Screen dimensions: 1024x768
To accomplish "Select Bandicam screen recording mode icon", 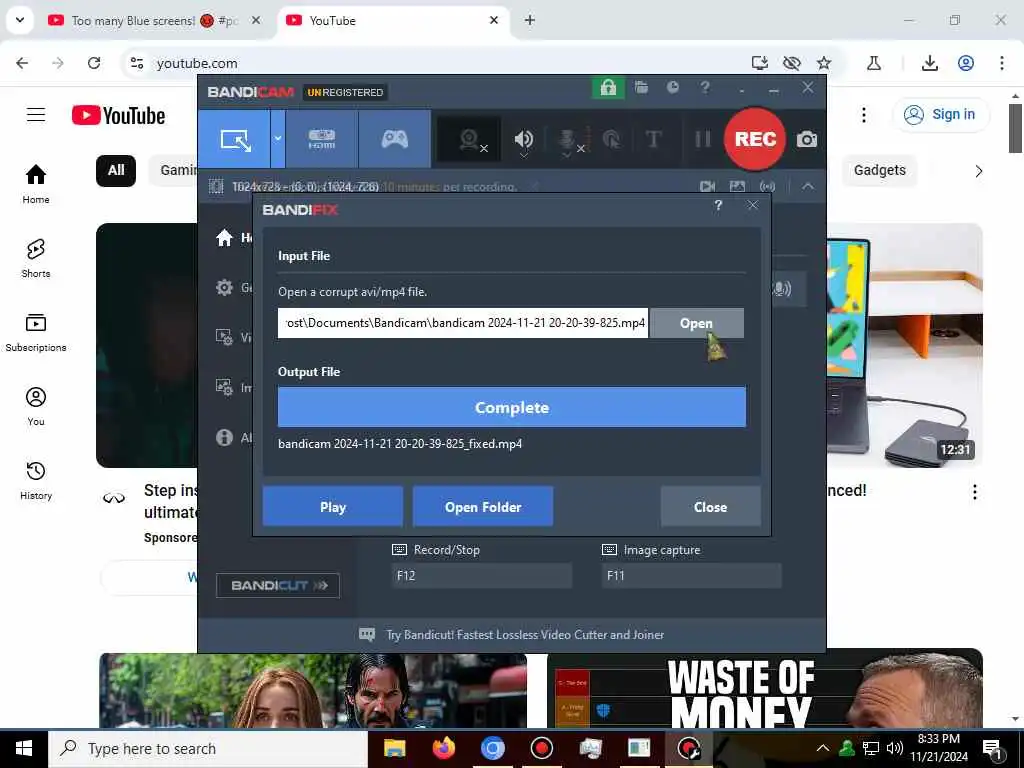I will [x=235, y=139].
